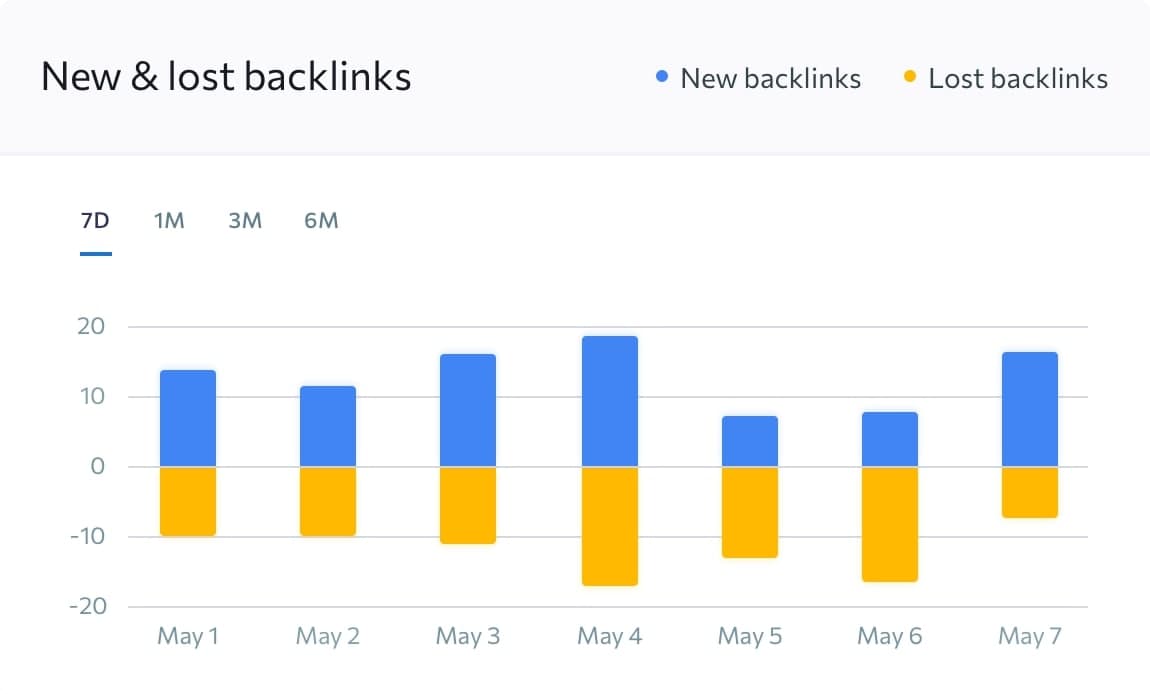
Task: Select the yellow bar for May 3
Action: [468, 505]
